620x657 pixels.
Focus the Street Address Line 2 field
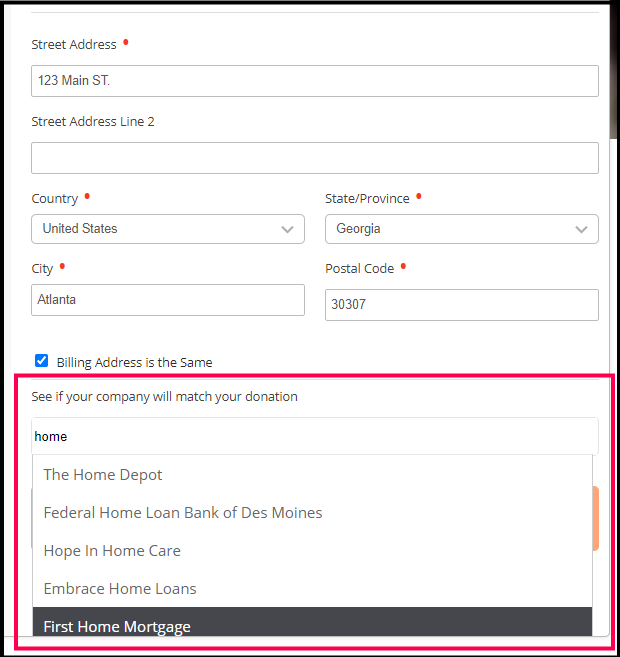(x=315, y=158)
